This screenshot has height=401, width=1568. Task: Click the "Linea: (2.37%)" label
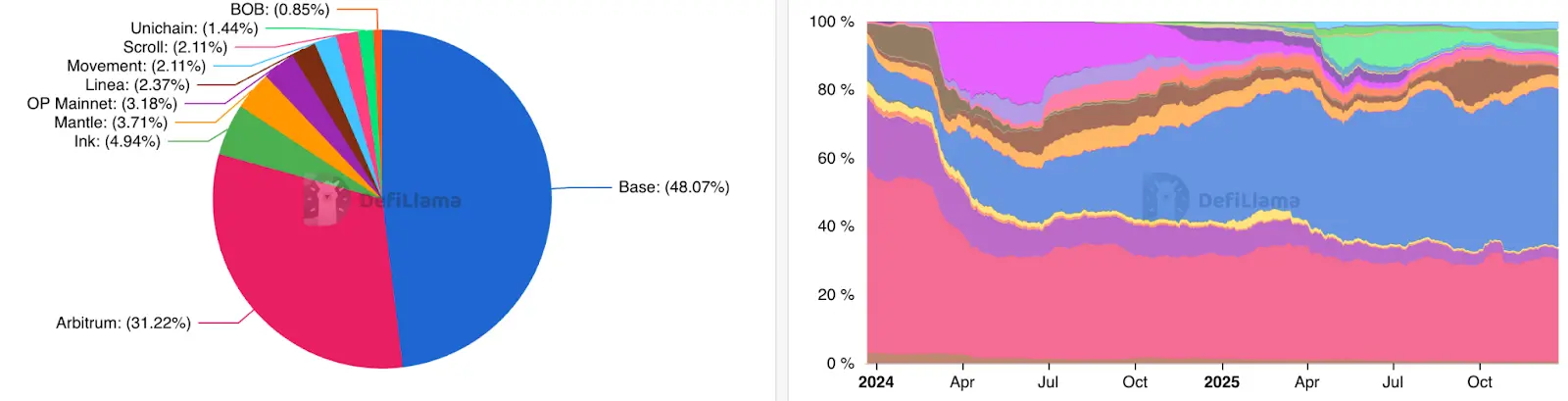(x=137, y=85)
